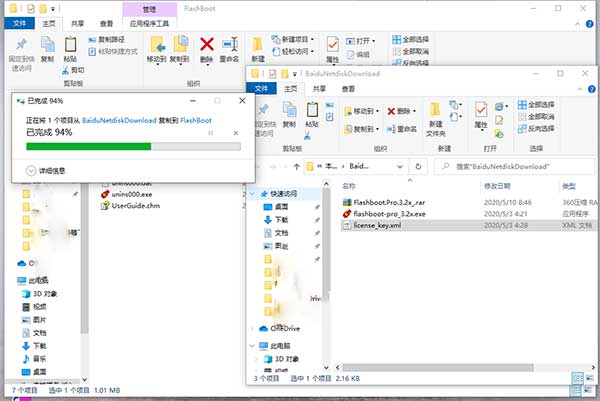Open the address bar history dropdown
600x401 pixels.
click(x=400, y=166)
